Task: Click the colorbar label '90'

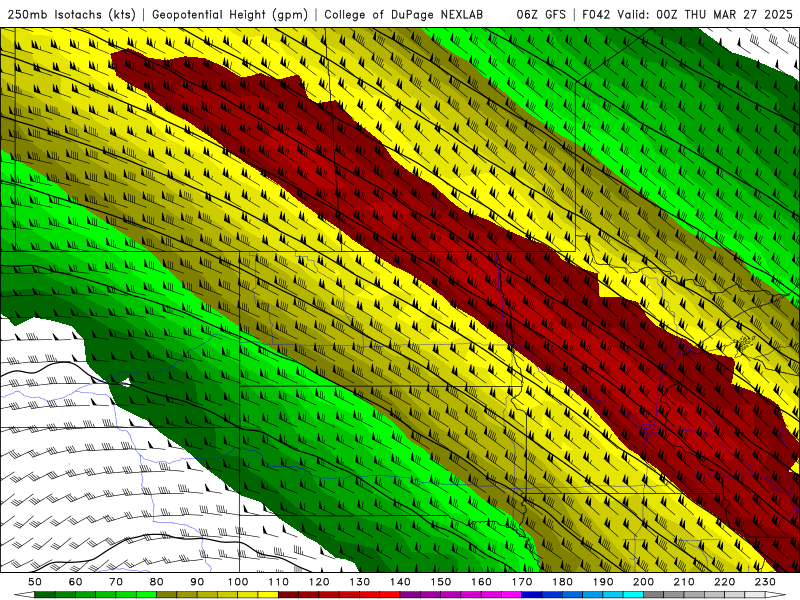Action: pos(197,582)
